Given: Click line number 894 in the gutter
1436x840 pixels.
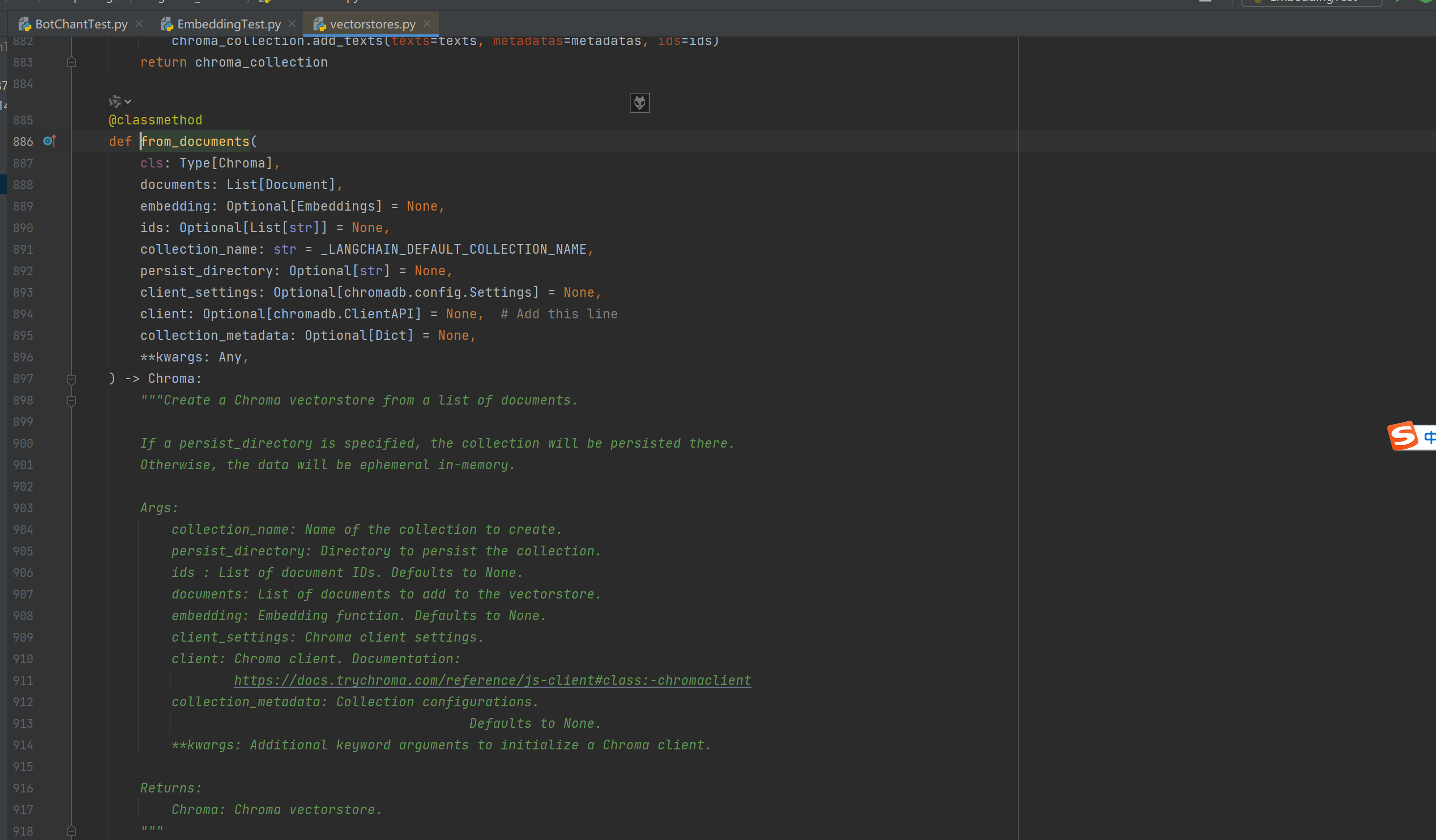Looking at the screenshot, I should point(24,314).
